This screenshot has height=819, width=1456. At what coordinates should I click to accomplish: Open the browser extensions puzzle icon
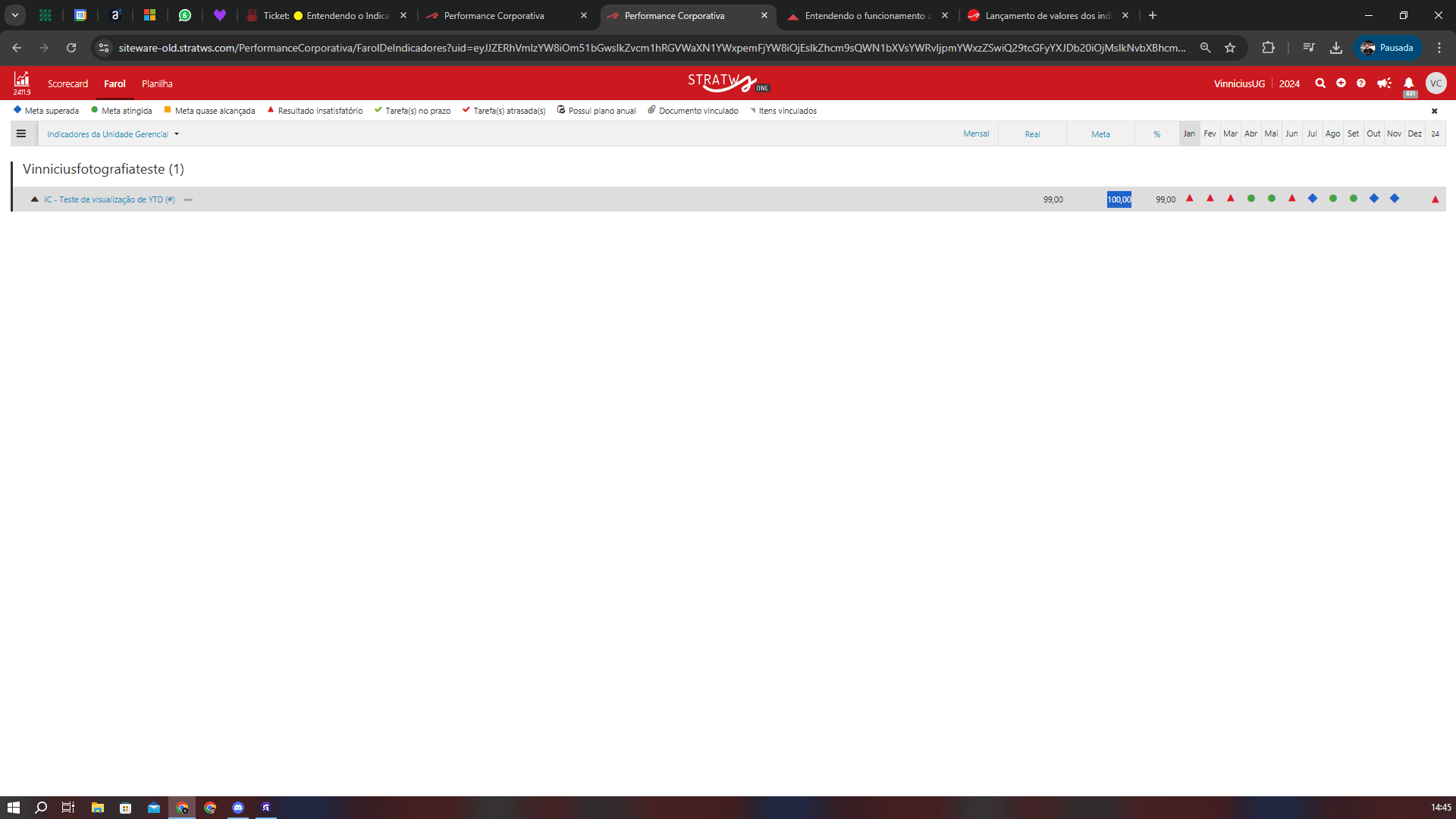coord(1268,48)
